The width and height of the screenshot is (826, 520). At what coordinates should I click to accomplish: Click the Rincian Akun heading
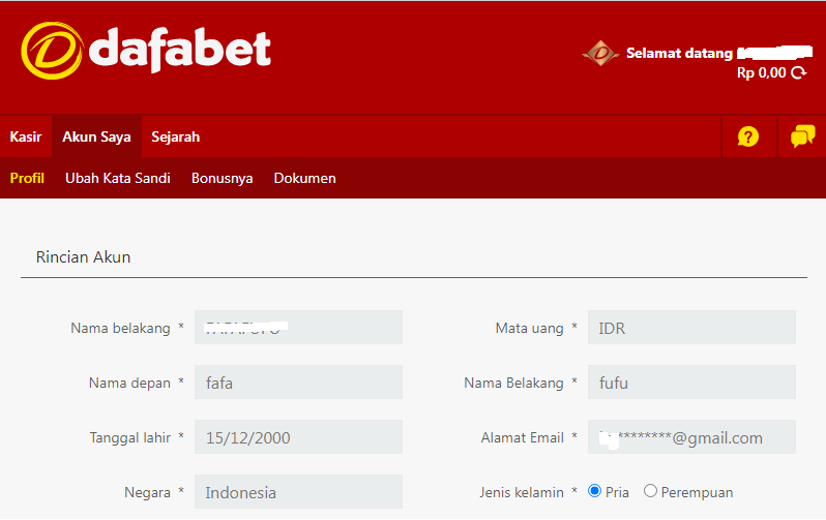pos(83,257)
